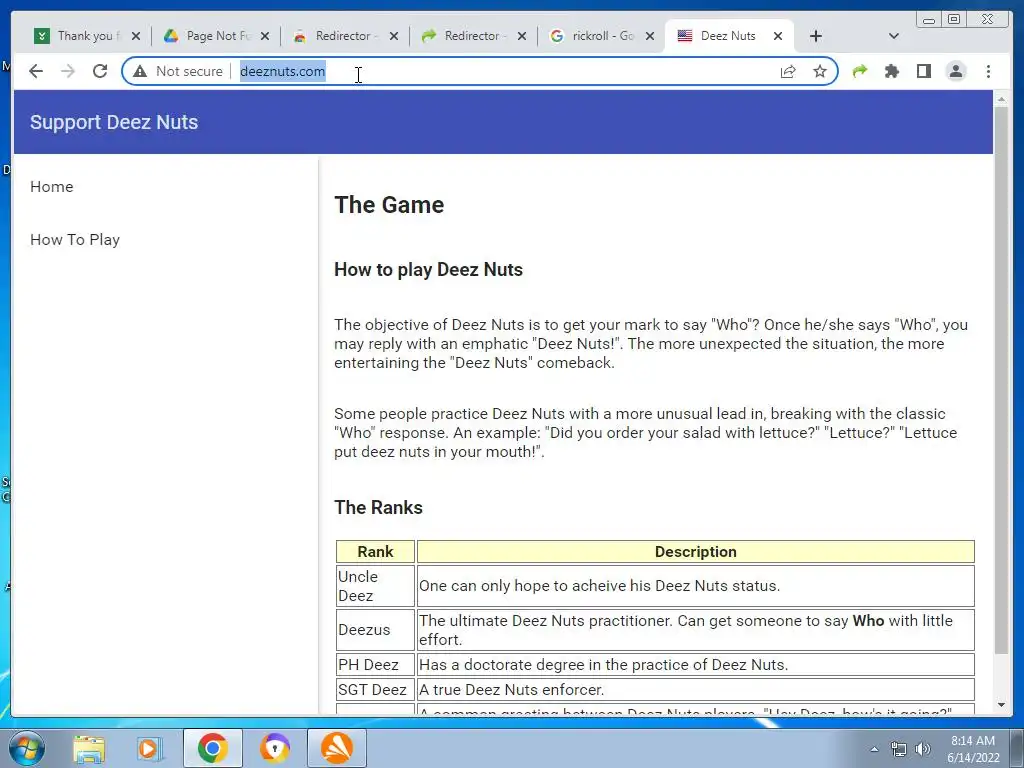
Task: Open the How To Play sidebar link
Action: (x=75, y=240)
